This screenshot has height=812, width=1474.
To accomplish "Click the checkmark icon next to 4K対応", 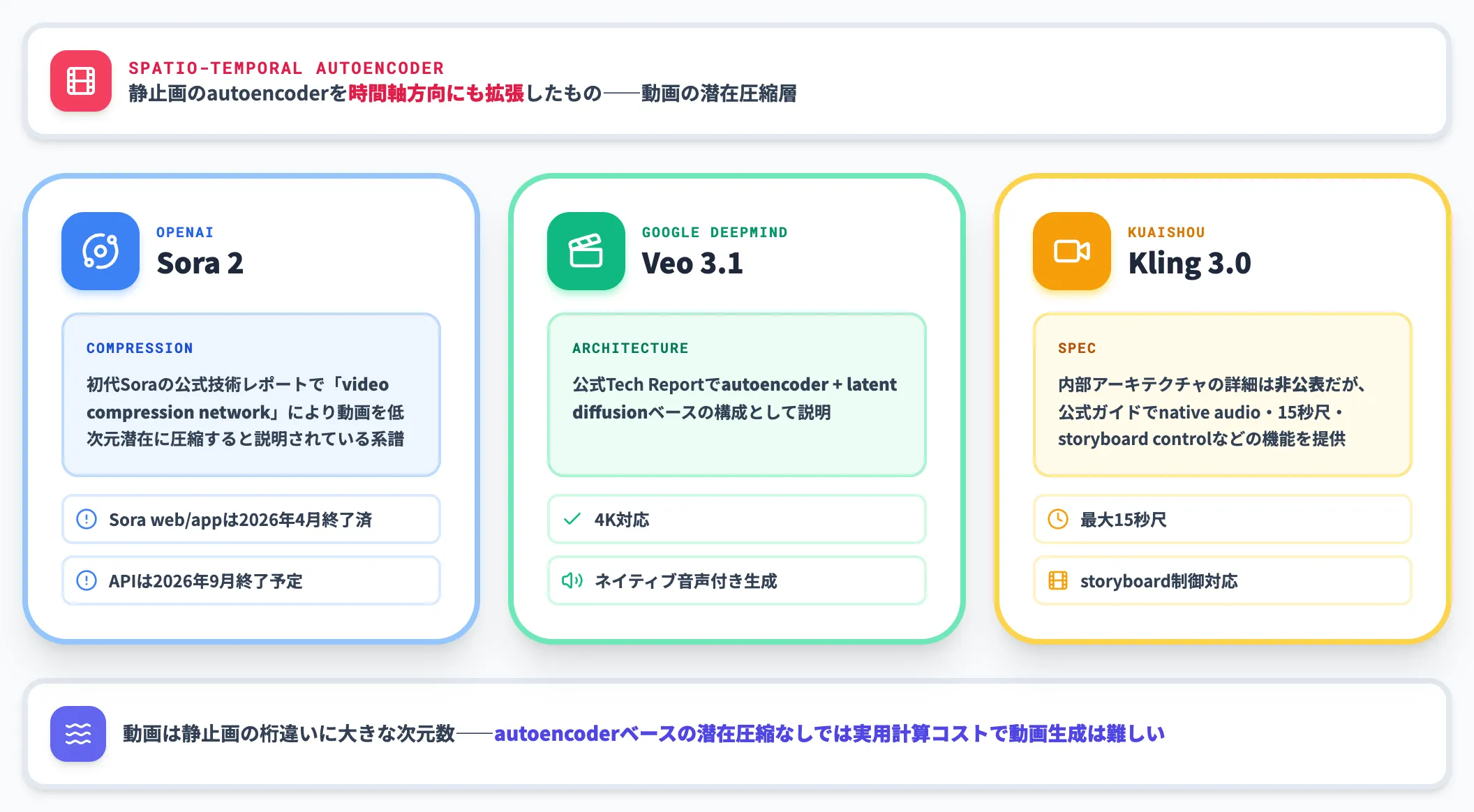I will [572, 519].
